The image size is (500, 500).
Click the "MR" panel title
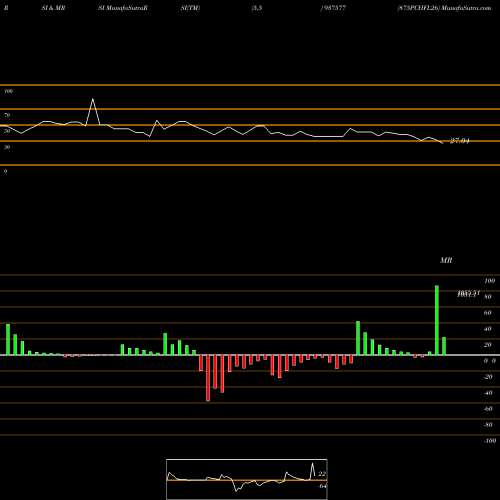[446, 260]
